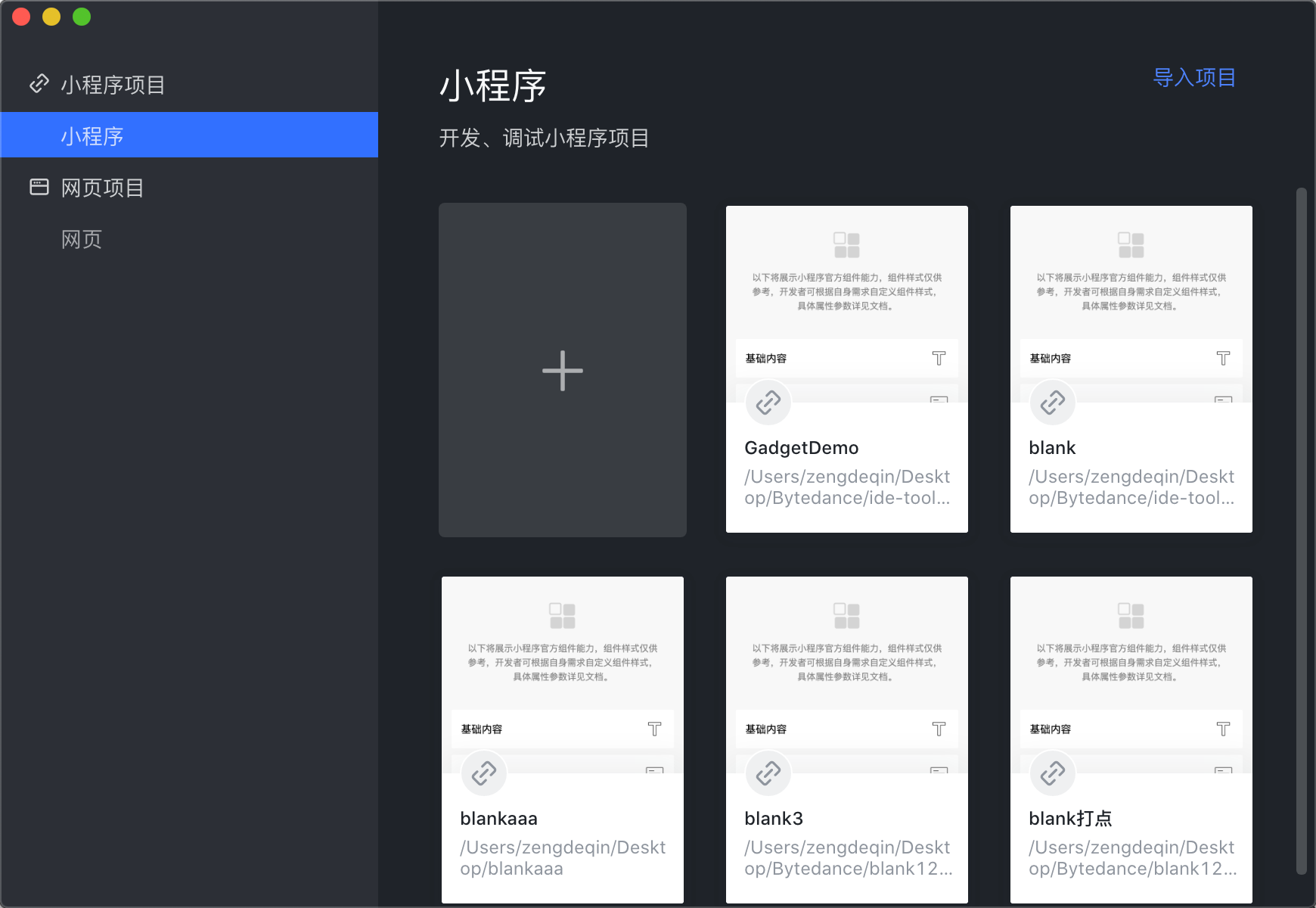Click the link icon on the blank card
Image resolution: width=1316 pixels, height=908 pixels.
tap(1052, 403)
